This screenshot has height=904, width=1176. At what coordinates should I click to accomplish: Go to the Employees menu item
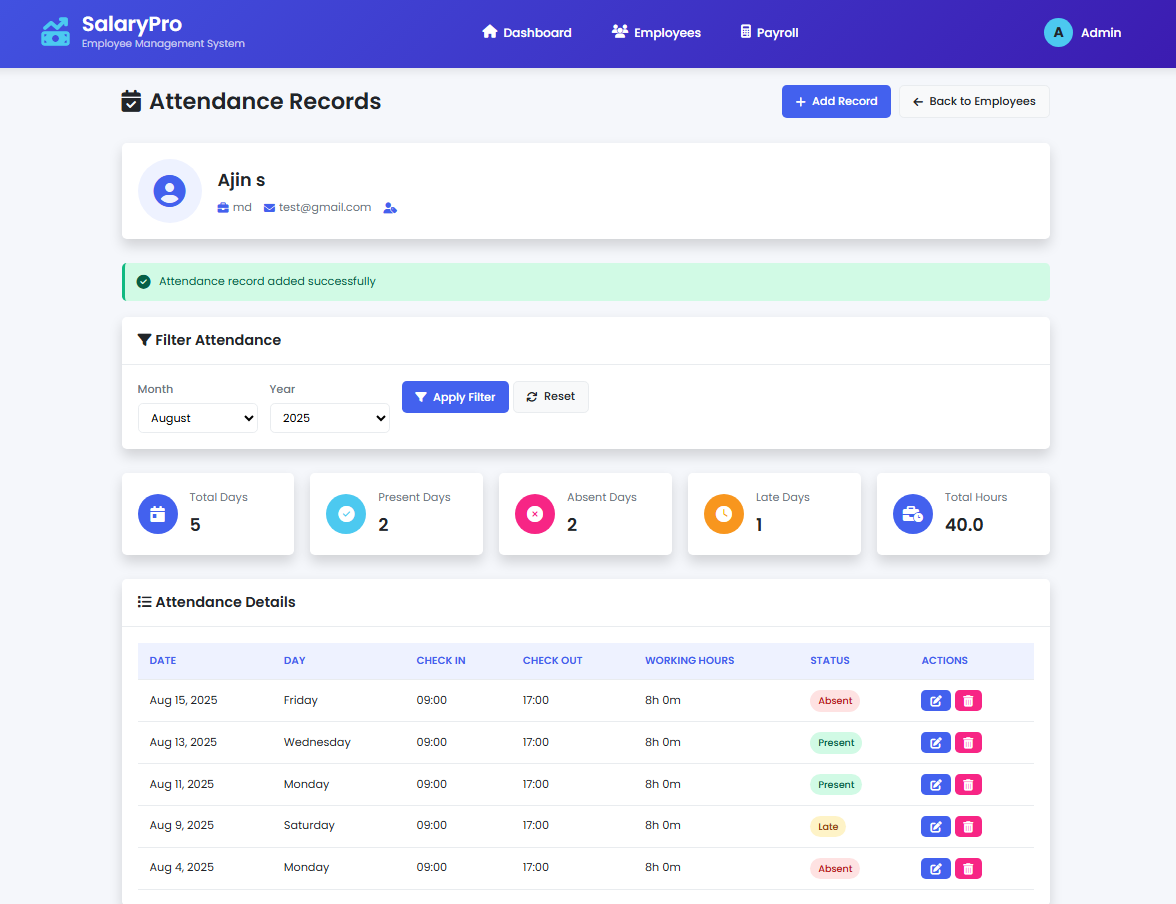point(656,33)
